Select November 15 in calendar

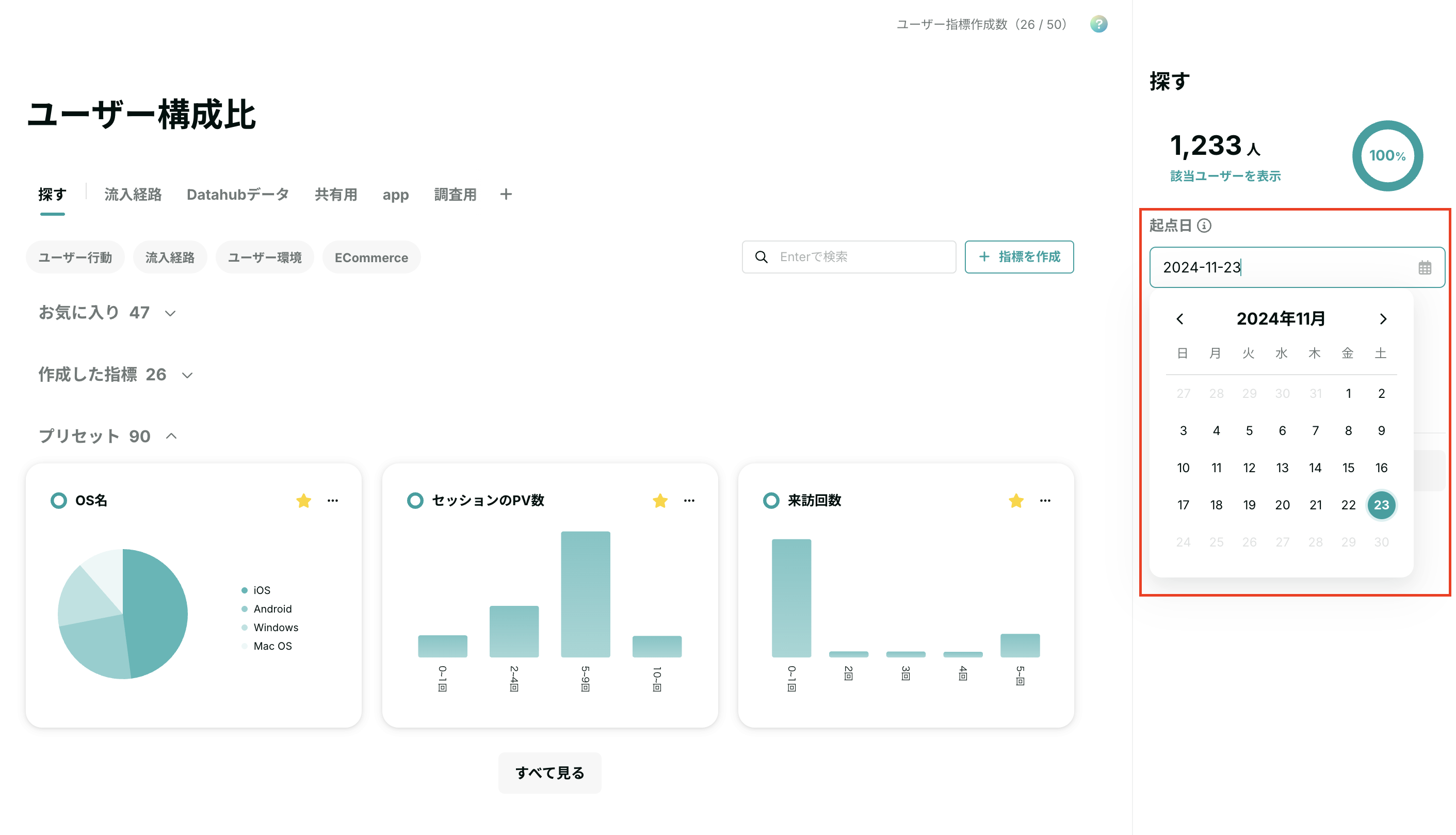[x=1348, y=468]
